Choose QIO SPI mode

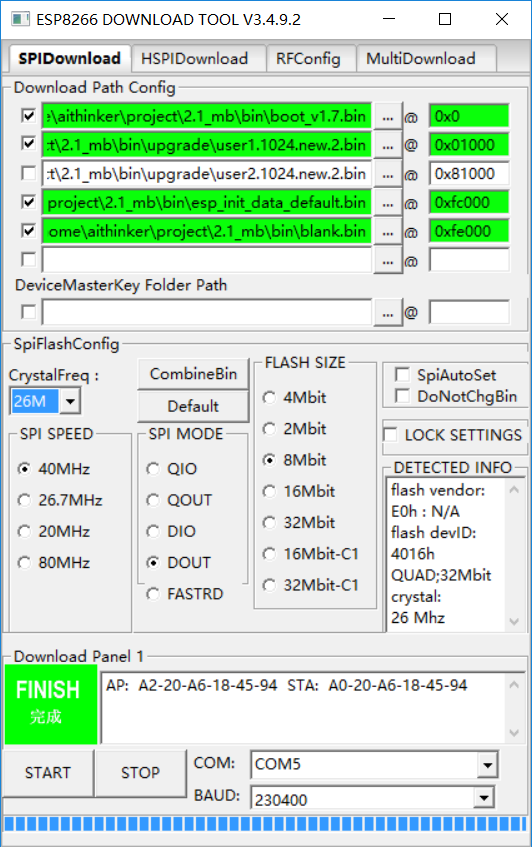[x=153, y=468]
